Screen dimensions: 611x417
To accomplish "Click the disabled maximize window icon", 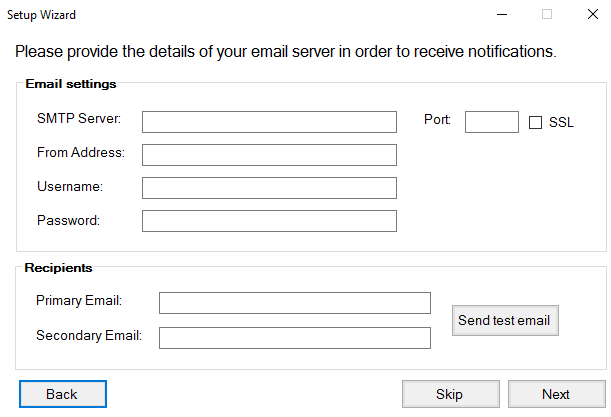I will tap(547, 14).
